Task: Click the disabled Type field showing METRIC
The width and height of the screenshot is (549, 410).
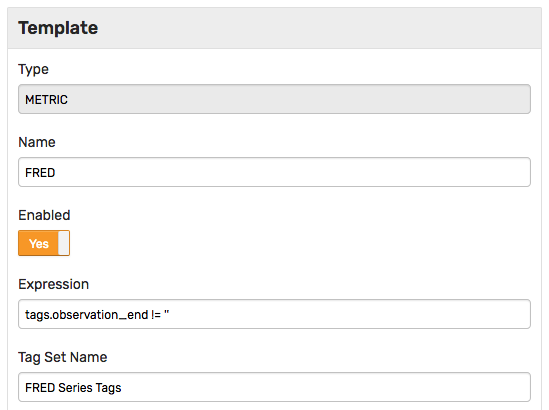Action: coord(274,99)
